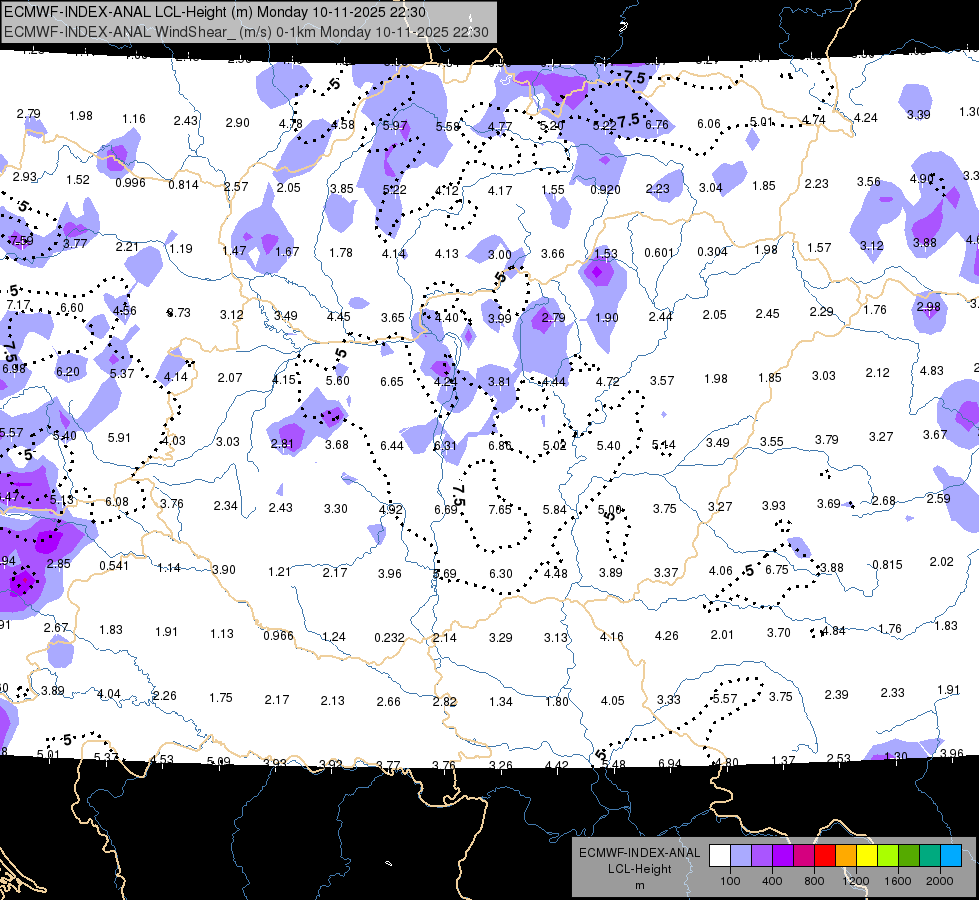979x900 pixels.
Task: Click the legend label 'LCL-Height'
Action: [x=639, y=869]
